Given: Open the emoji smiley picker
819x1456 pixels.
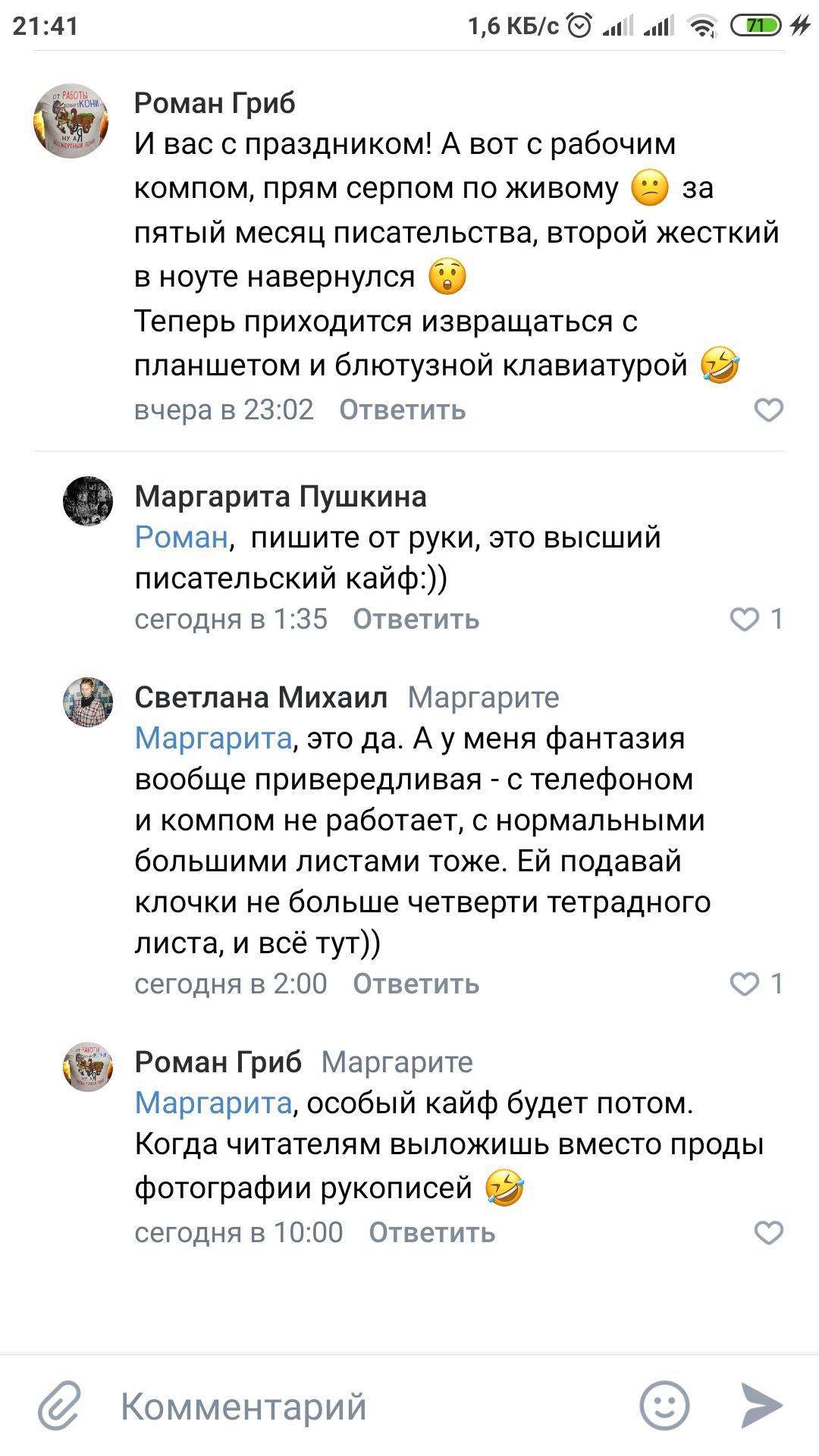Looking at the screenshot, I should click(664, 1405).
